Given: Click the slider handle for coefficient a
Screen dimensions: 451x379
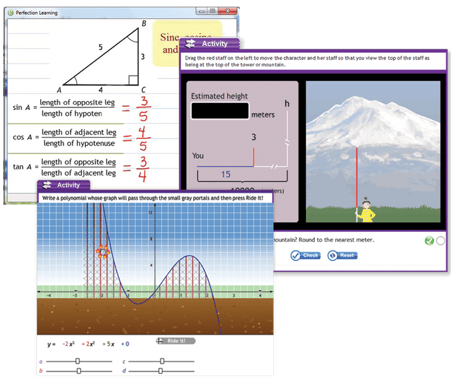Looking at the screenshot, I should [78, 361].
